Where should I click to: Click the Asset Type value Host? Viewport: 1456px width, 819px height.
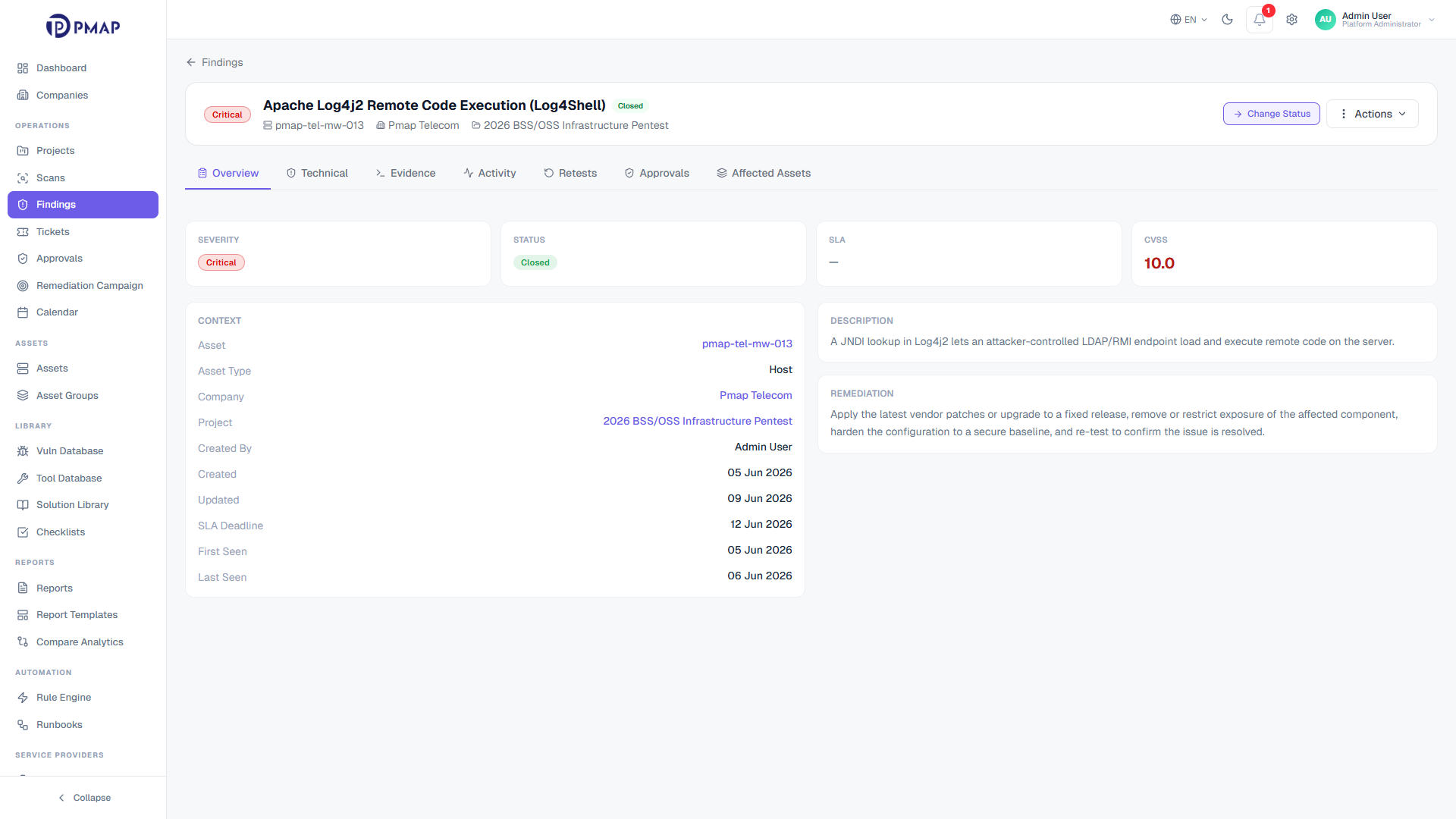(781, 370)
